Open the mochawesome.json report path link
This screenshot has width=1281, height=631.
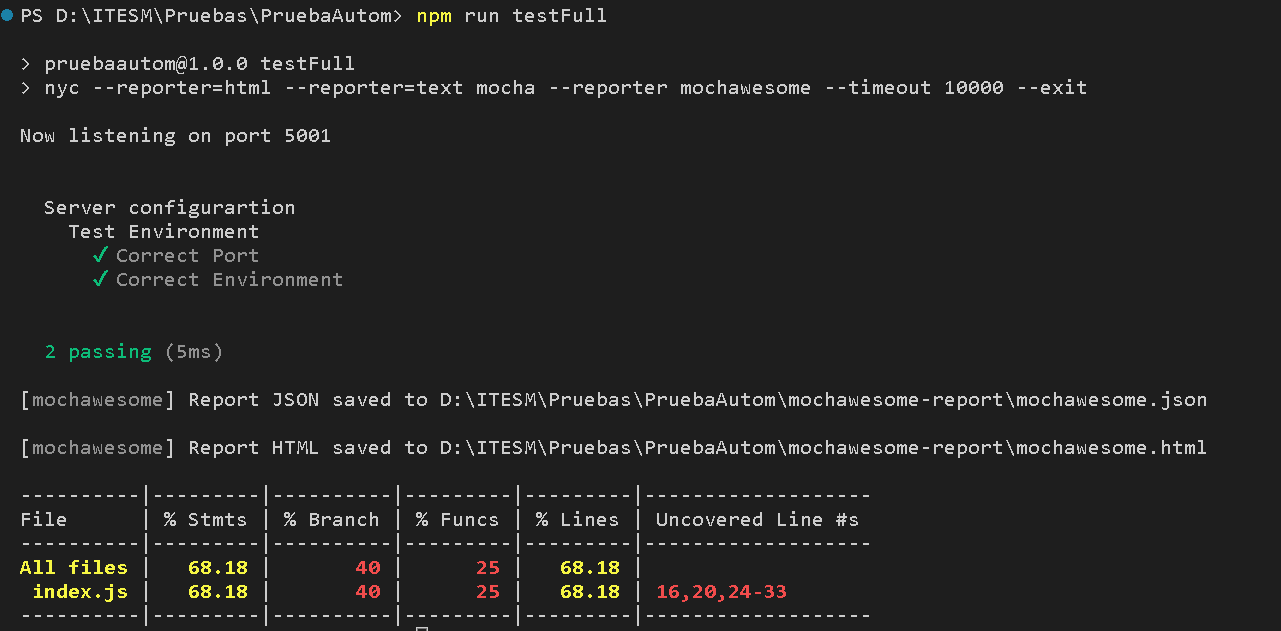[x=823, y=400]
